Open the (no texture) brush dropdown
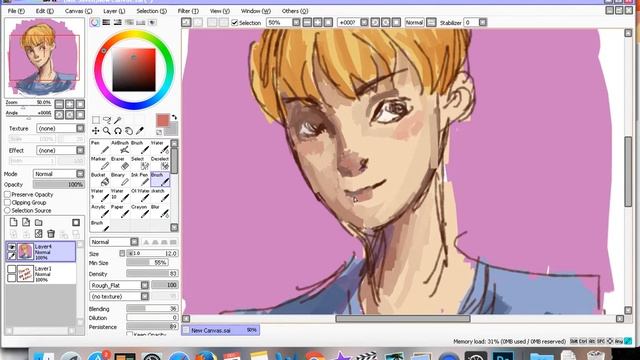The height and width of the screenshot is (360, 640). 145,296
